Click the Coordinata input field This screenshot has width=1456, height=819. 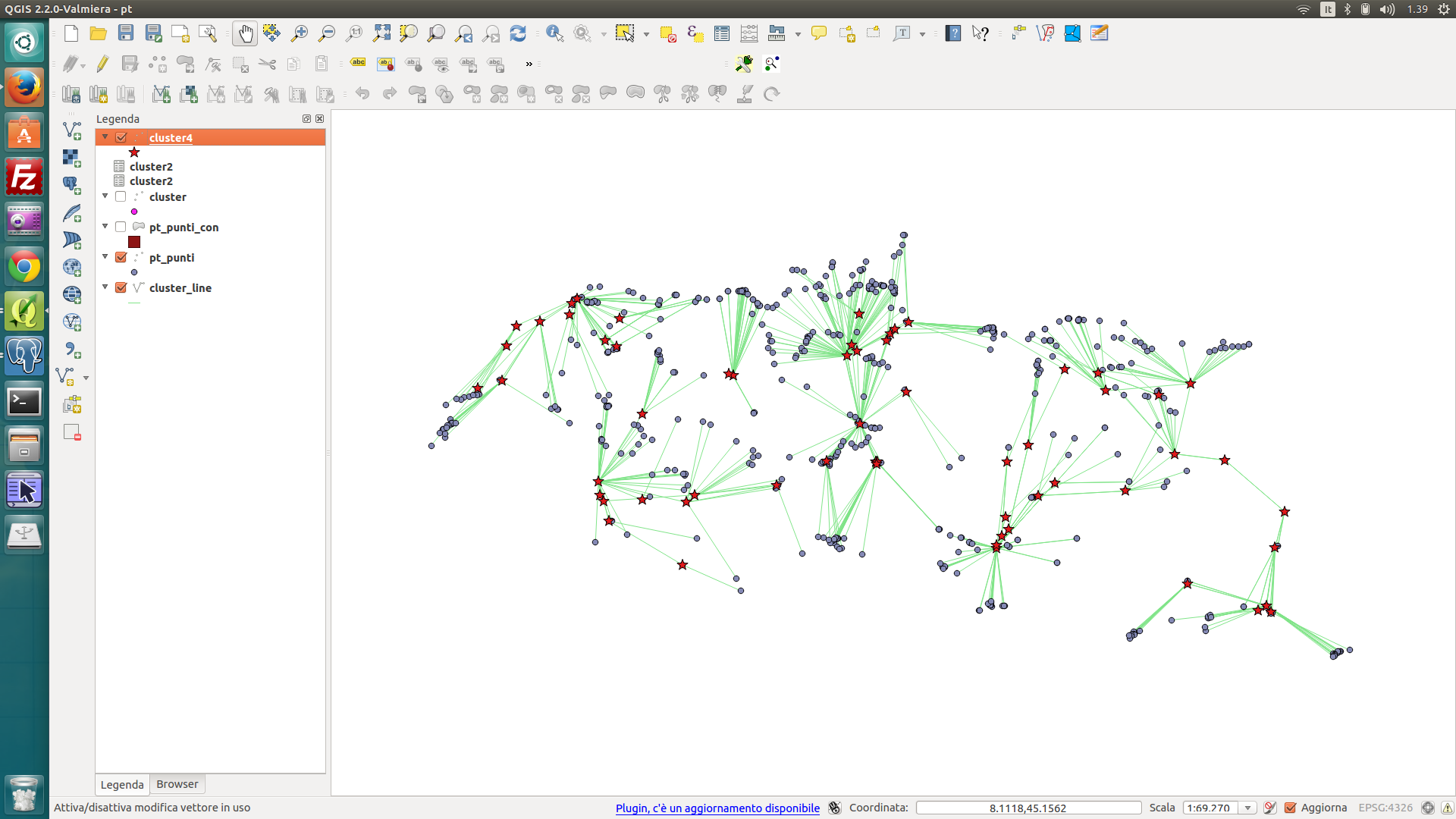coord(1028,808)
